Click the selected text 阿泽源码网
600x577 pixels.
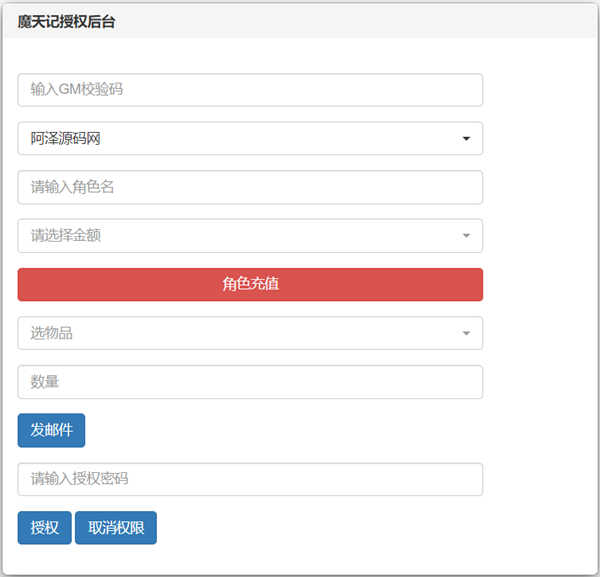pos(66,139)
